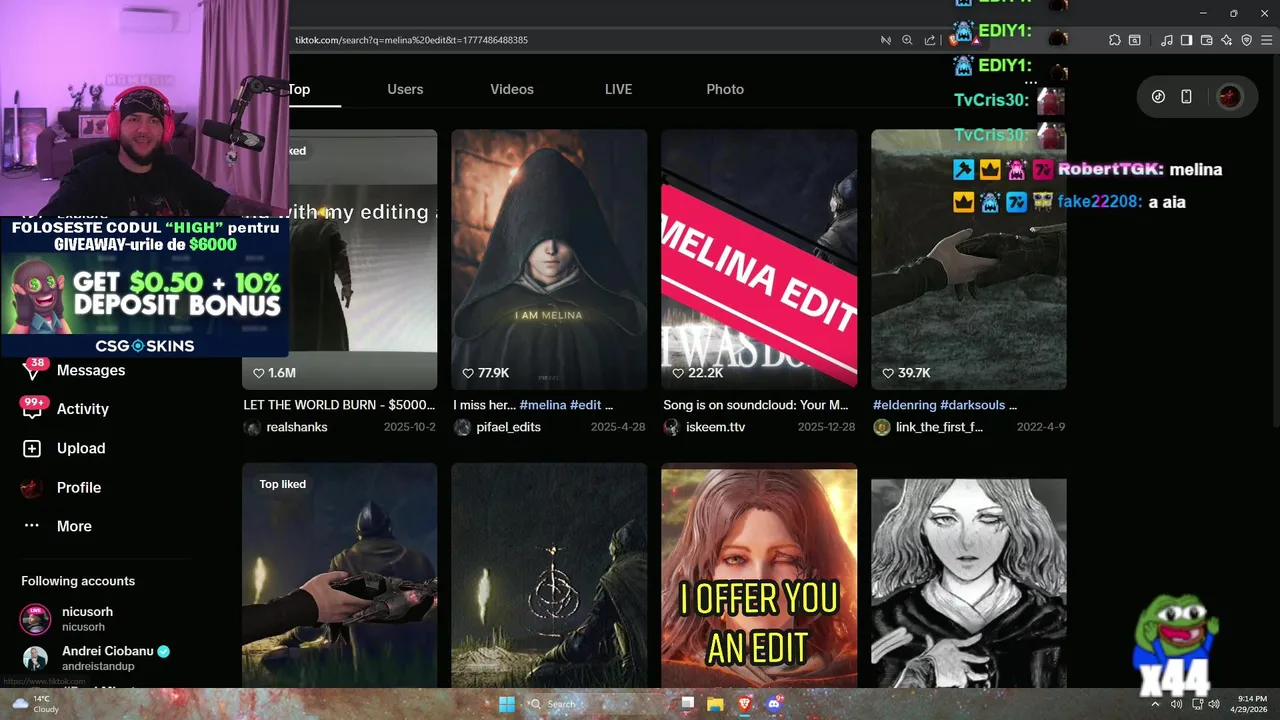Screen dimensions: 1280x720
Task: Select the Top search results tab
Action: 299,89
